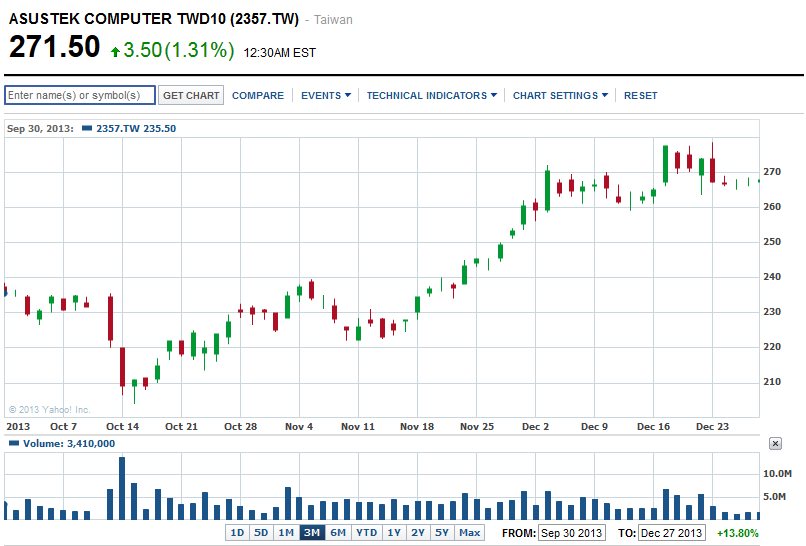The image size is (806, 546).
Task: Expand the CHART SETTINGS menu
Action: click(560, 95)
